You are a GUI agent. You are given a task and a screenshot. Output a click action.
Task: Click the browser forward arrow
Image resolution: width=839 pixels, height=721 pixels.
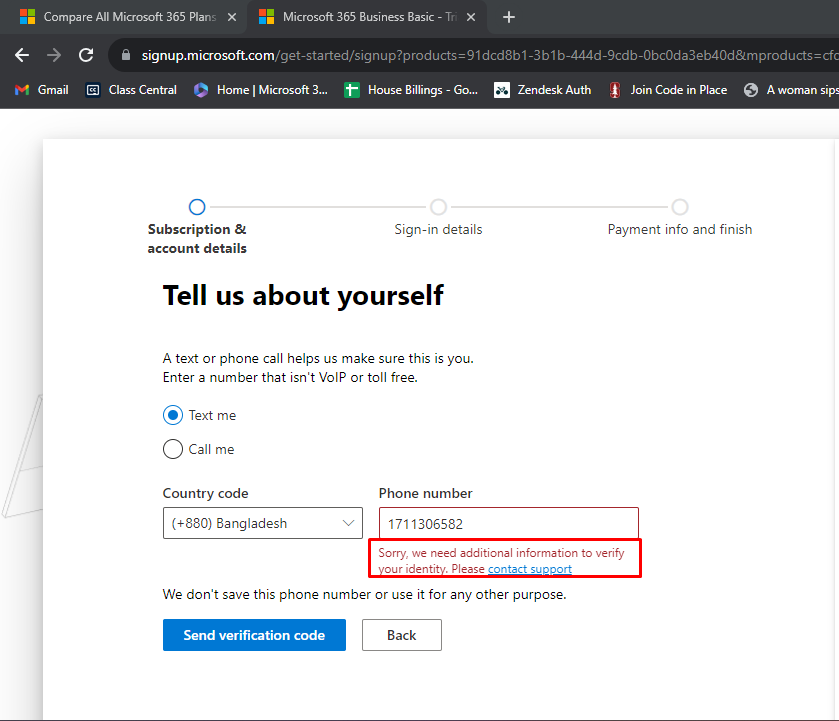point(54,55)
